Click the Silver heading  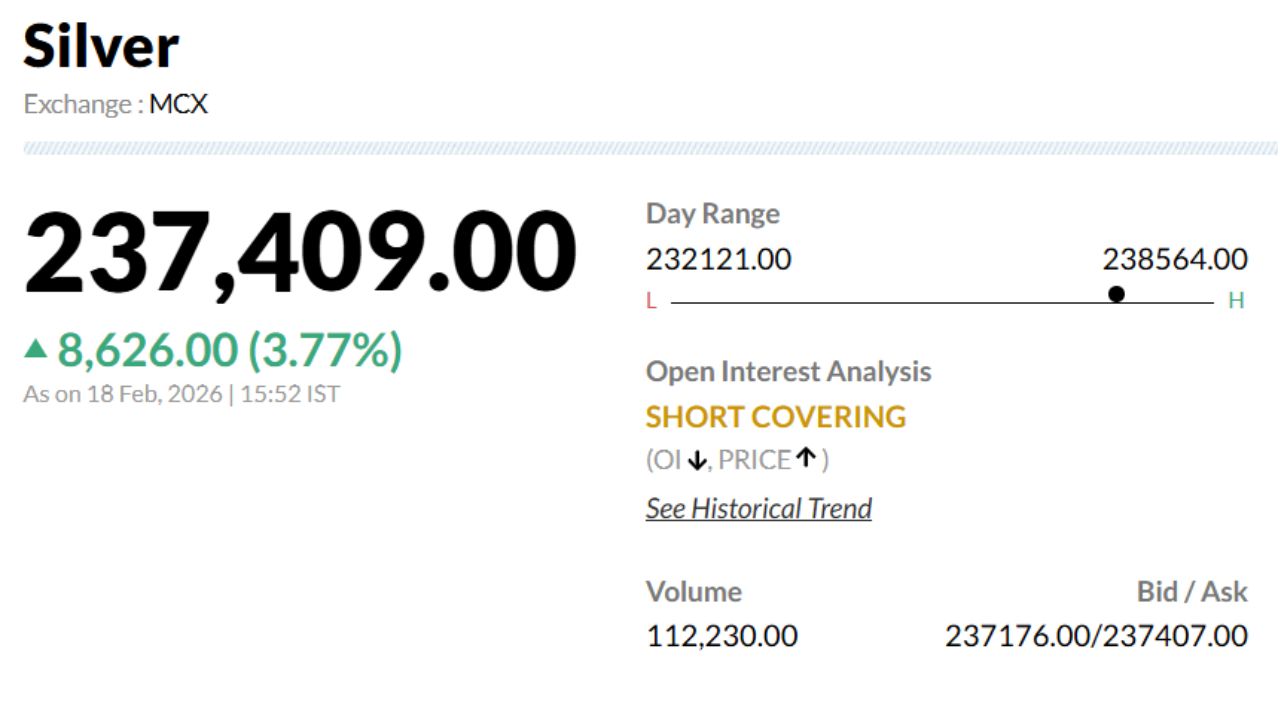pos(101,46)
